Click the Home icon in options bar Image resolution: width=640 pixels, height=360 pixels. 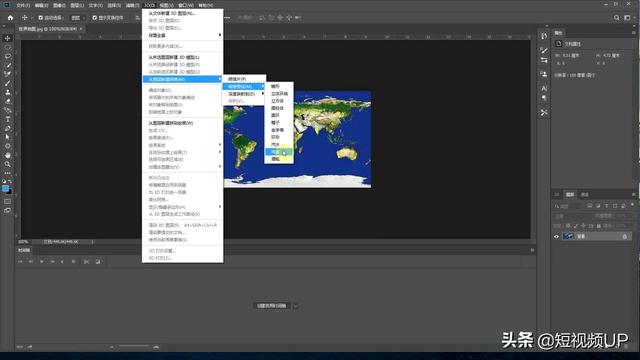point(10,18)
